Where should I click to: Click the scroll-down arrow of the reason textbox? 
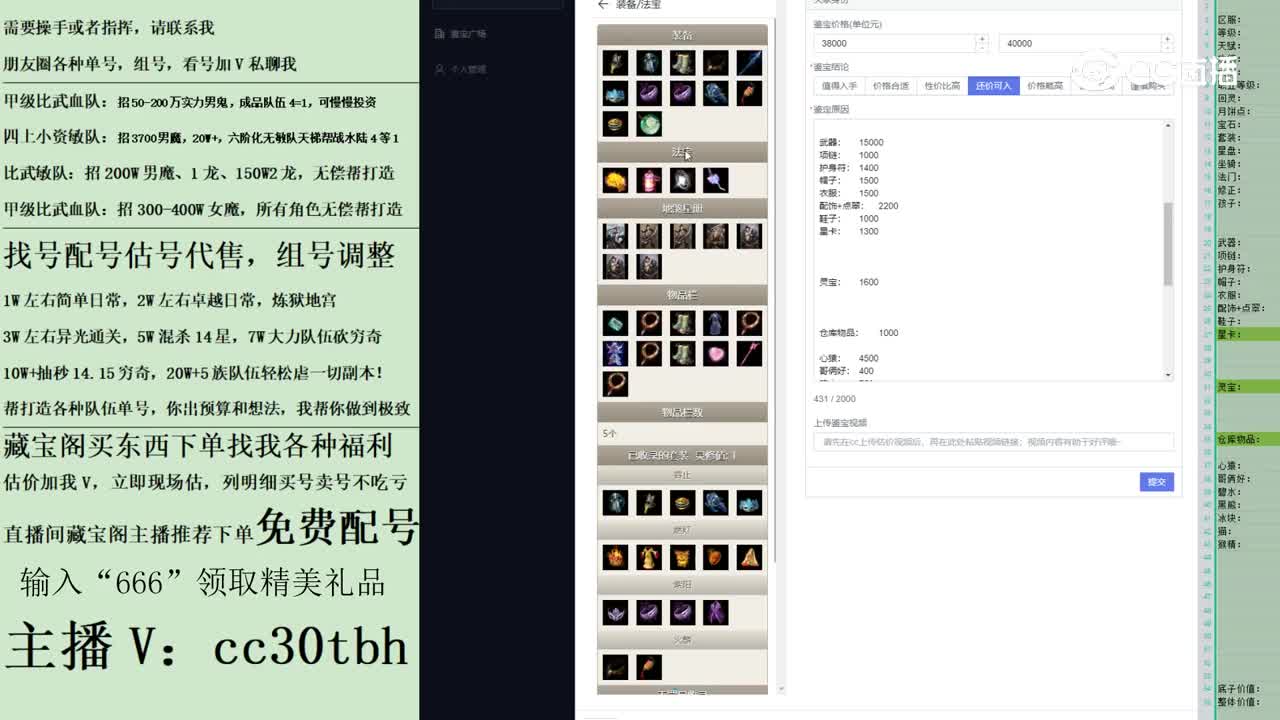[1168, 374]
